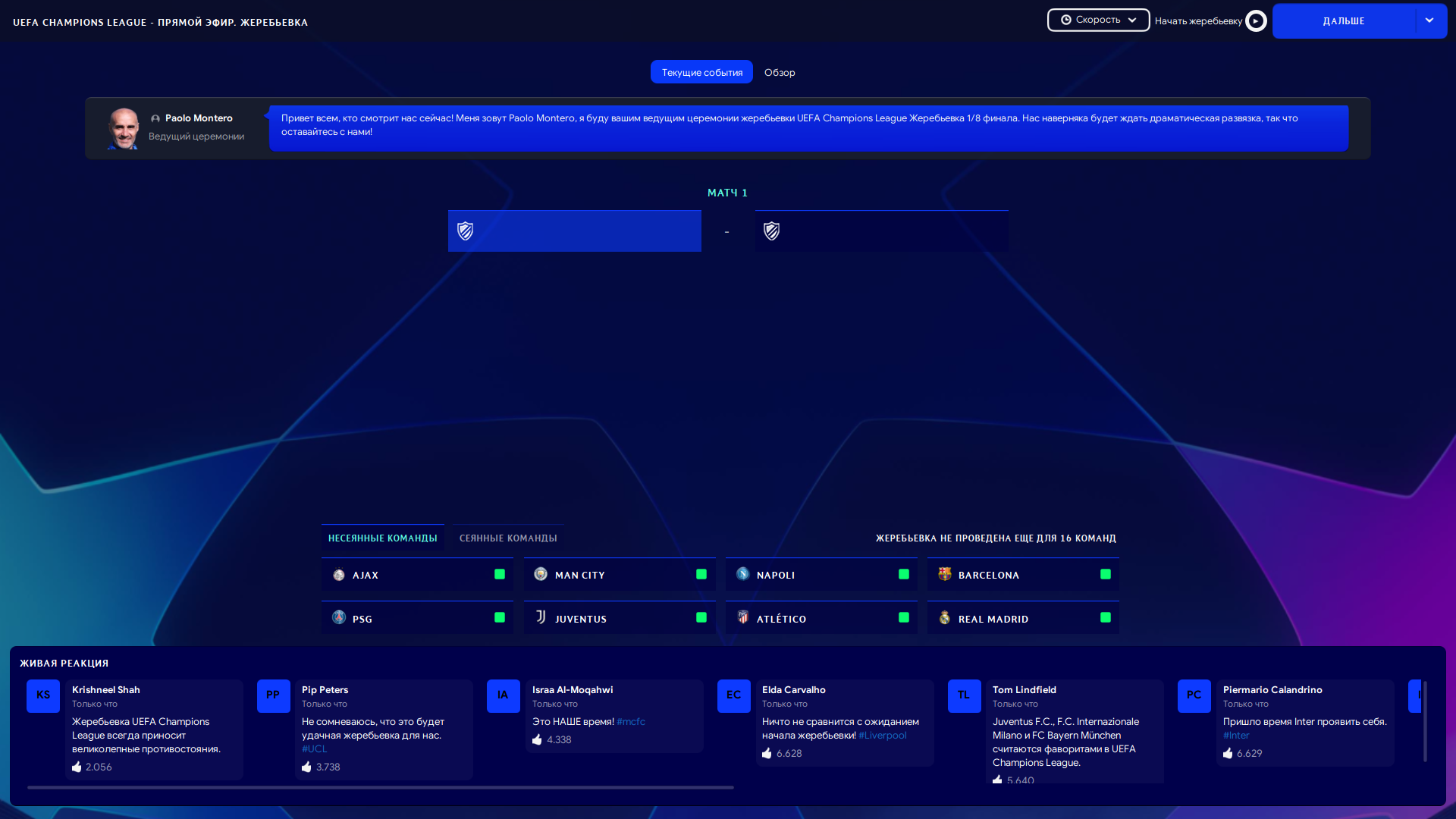Click the Paolo Montero name
This screenshot has width=1456, height=819.
pyautogui.click(x=199, y=118)
